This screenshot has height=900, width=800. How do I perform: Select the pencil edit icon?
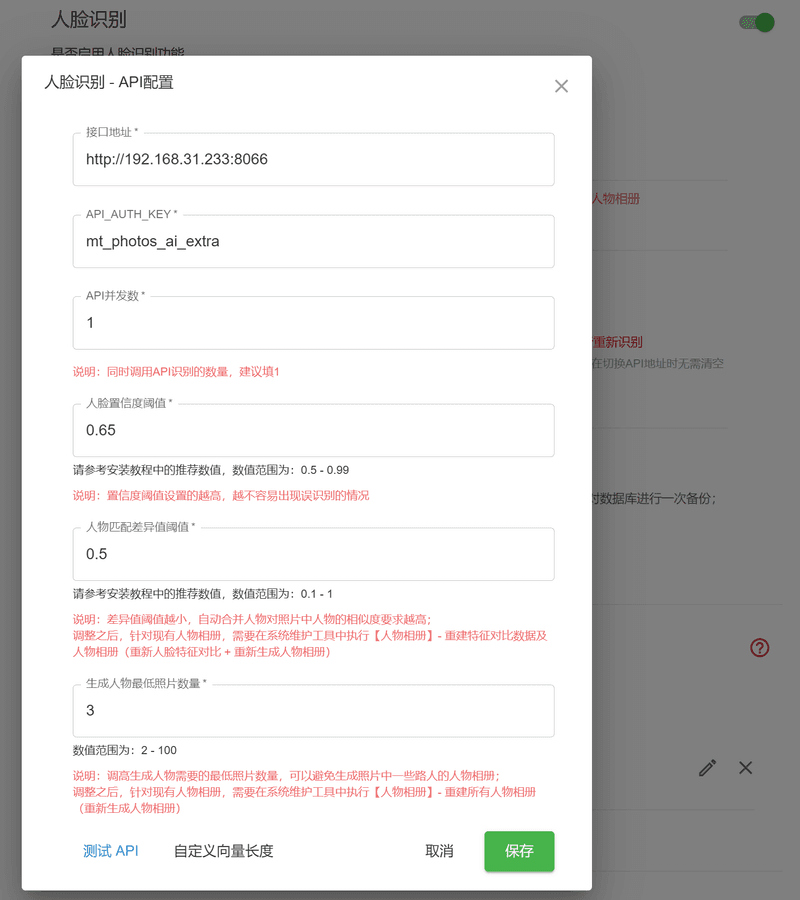[707, 768]
